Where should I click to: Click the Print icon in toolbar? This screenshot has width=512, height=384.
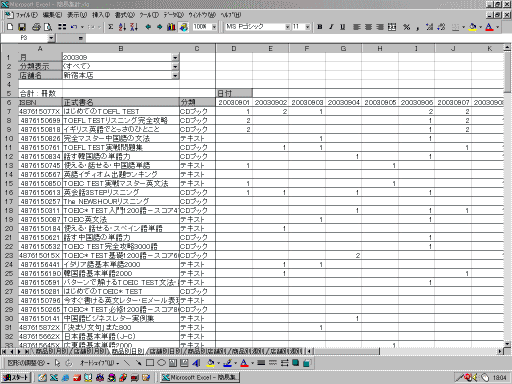[36, 27]
